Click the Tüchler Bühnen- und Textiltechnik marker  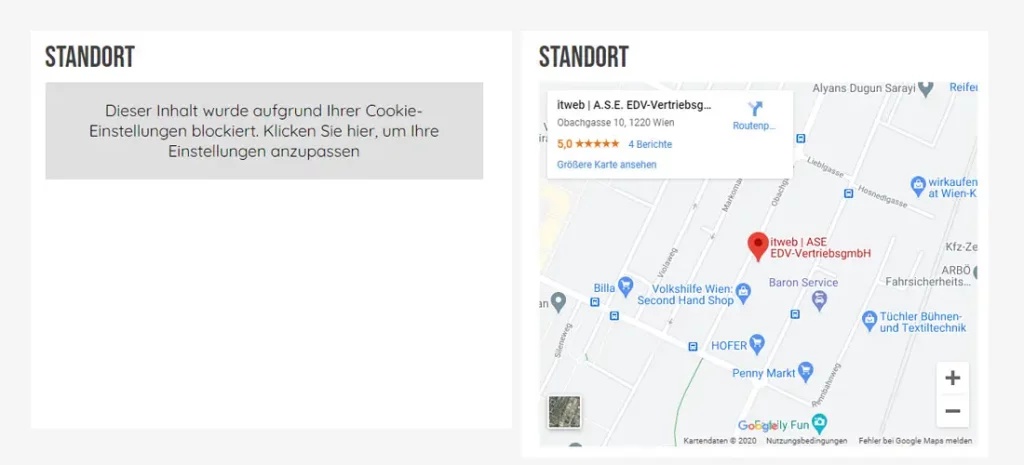pos(869,320)
